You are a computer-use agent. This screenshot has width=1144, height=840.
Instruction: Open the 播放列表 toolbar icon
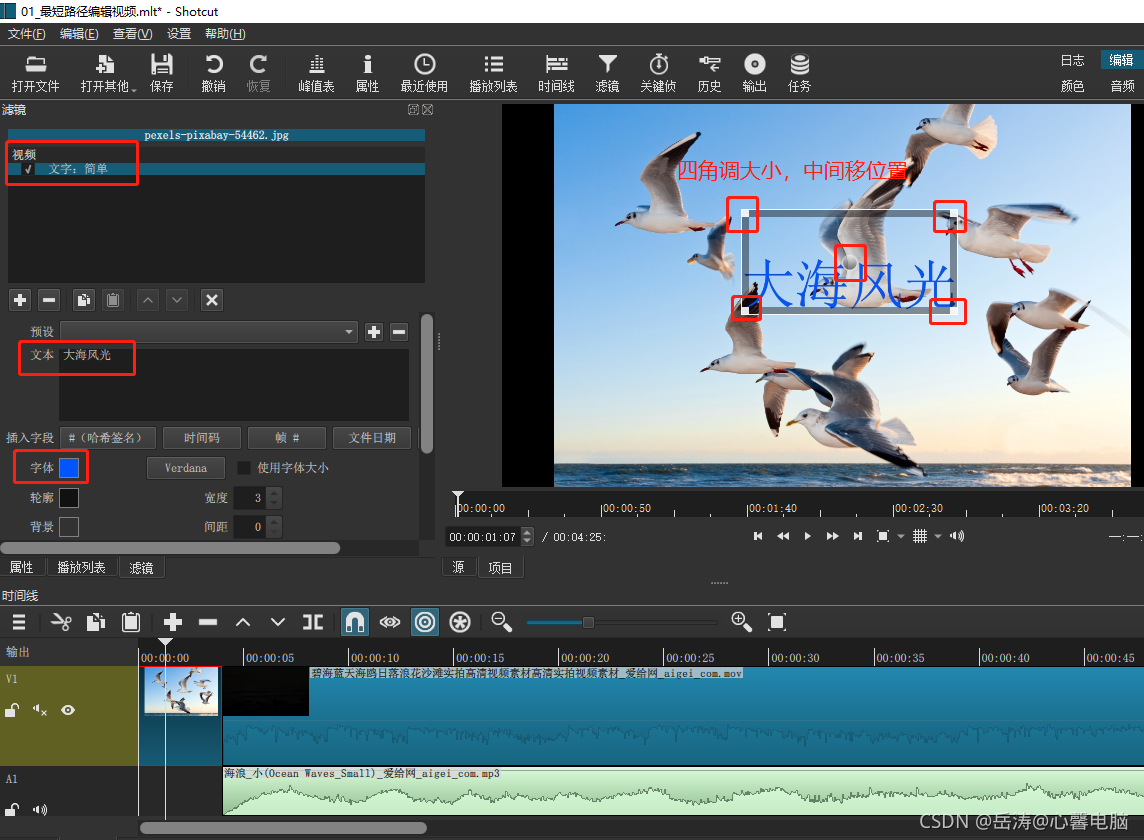tap(493, 73)
